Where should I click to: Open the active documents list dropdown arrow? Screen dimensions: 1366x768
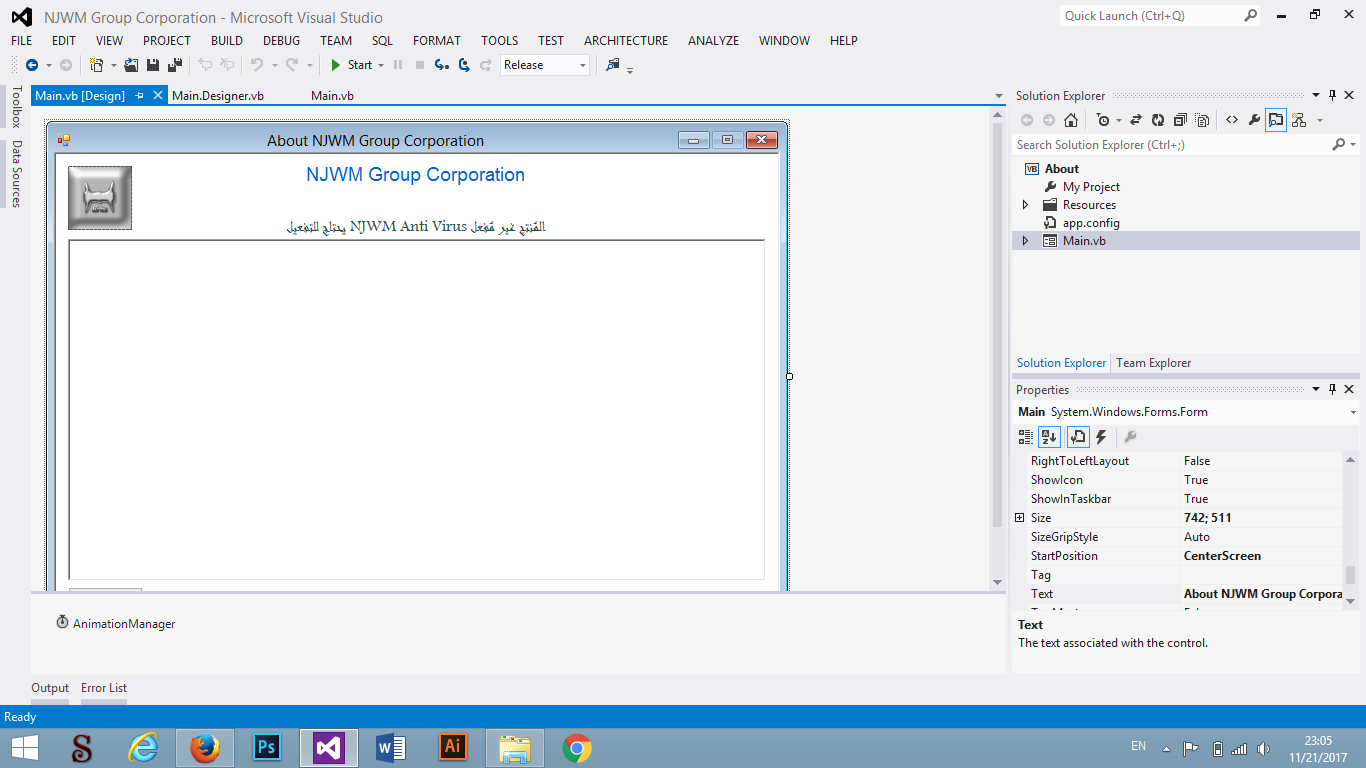(x=998, y=96)
